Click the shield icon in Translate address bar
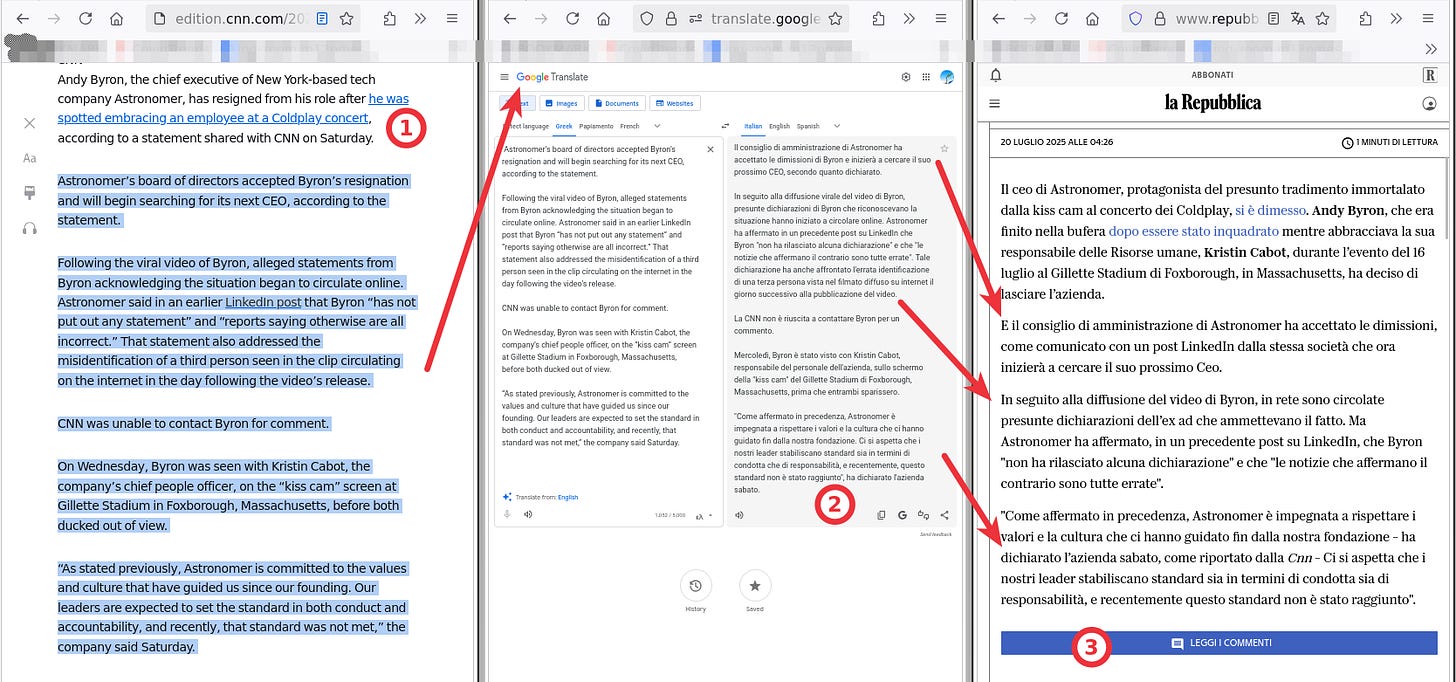1456x682 pixels. (x=647, y=18)
